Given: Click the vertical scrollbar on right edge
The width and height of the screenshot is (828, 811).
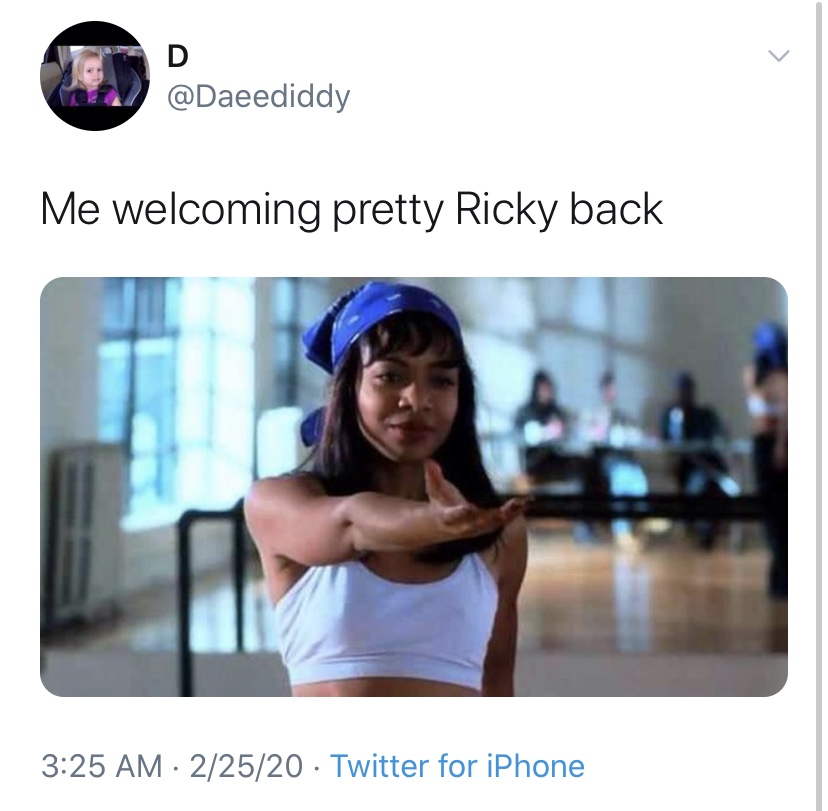Looking at the screenshot, I should (x=819, y=406).
